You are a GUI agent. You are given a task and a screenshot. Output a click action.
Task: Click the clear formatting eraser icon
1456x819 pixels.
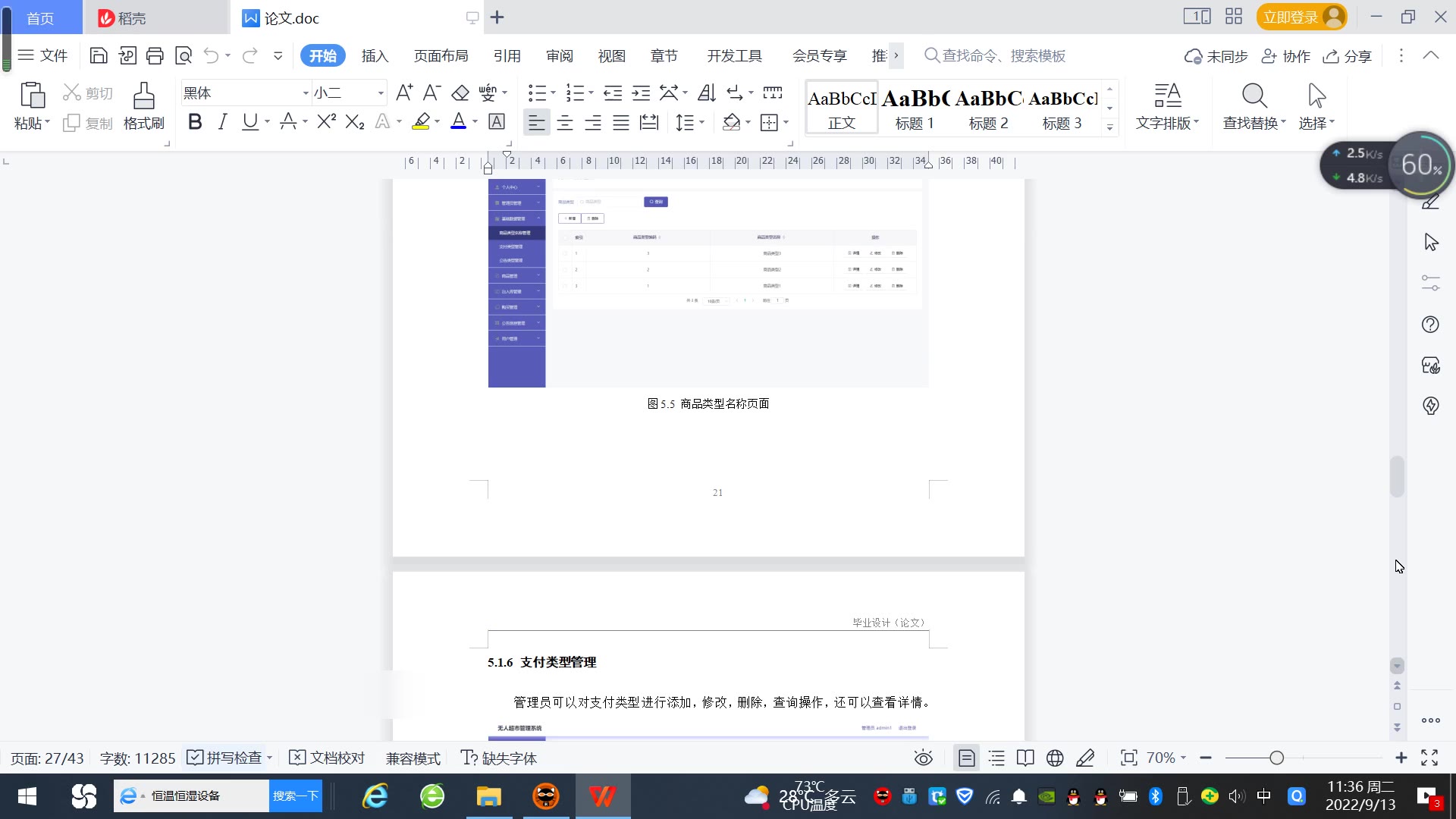click(460, 93)
